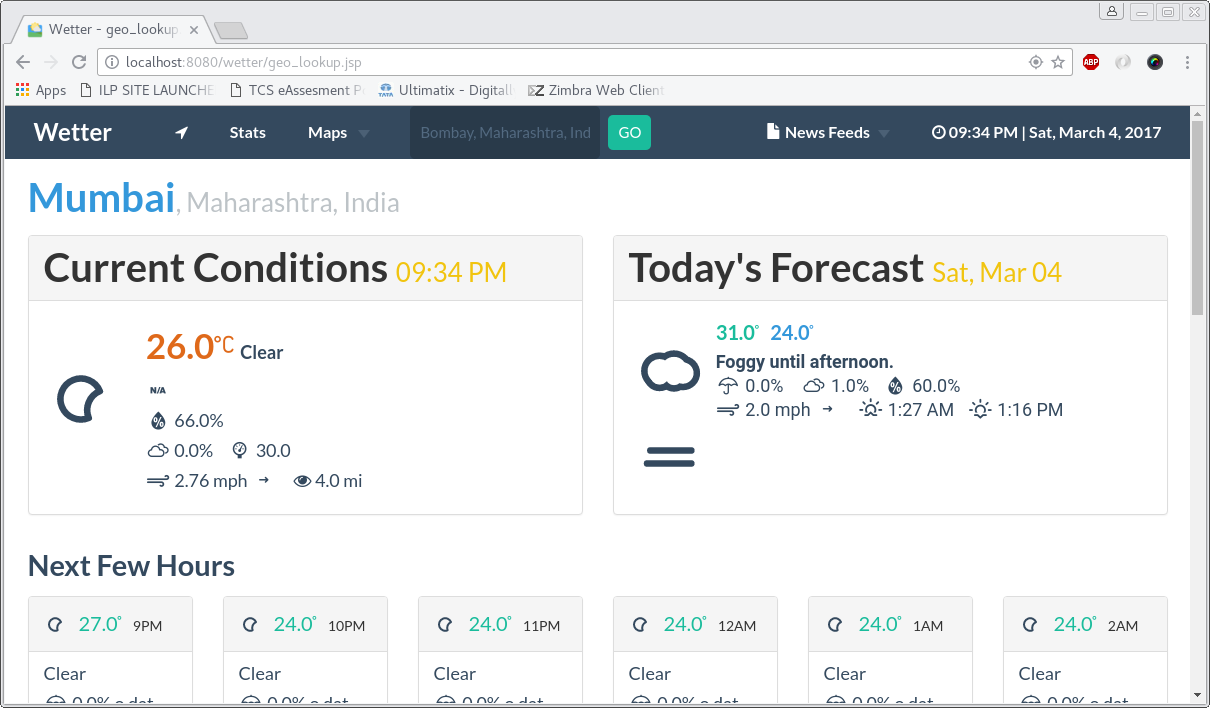
Task: Open the Zimbra Web Client bookmark
Action: (x=595, y=90)
